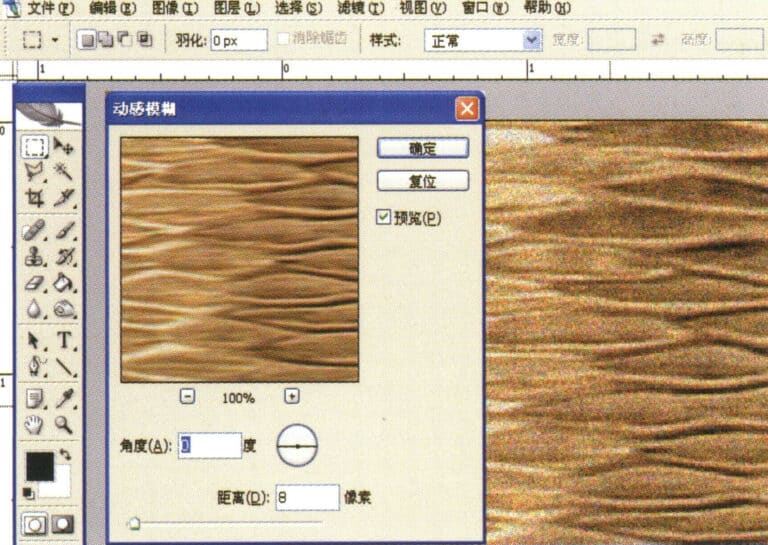The height and width of the screenshot is (545, 768).
Task: Open the 图像 menu
Action: click(175, 8)
